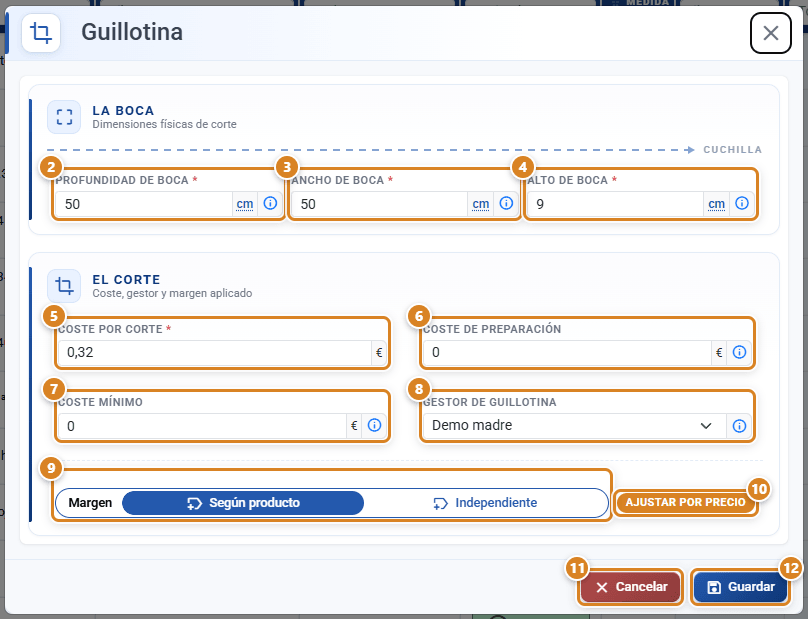The width and height of the screenshot is (808, 619).
Task: Click the LA BOCA section heading
Action: coord(123,111)
